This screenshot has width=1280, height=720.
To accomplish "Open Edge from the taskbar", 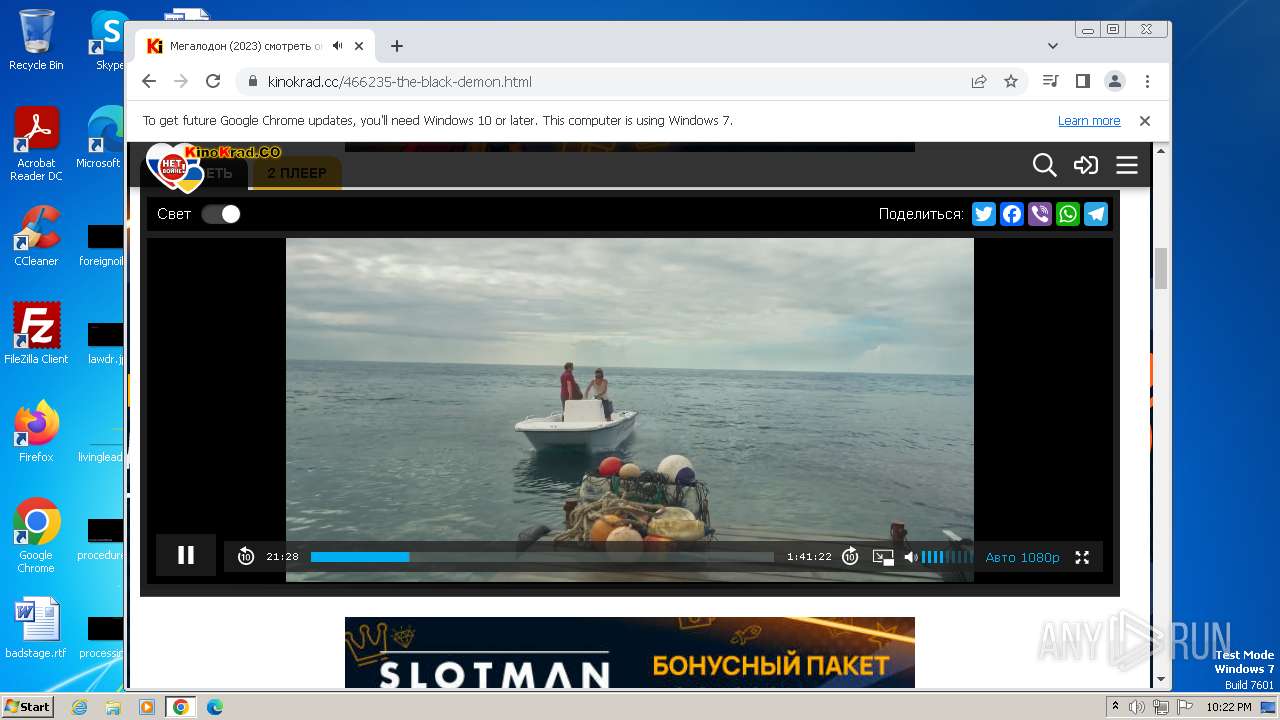I will pos(214,707).
